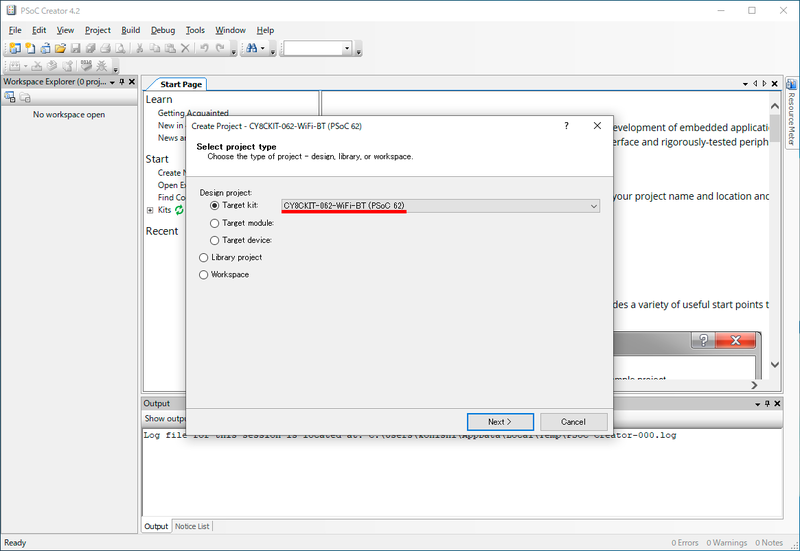Click the Cut scissors icon
The image size is (800, 551).
(139, 48)
